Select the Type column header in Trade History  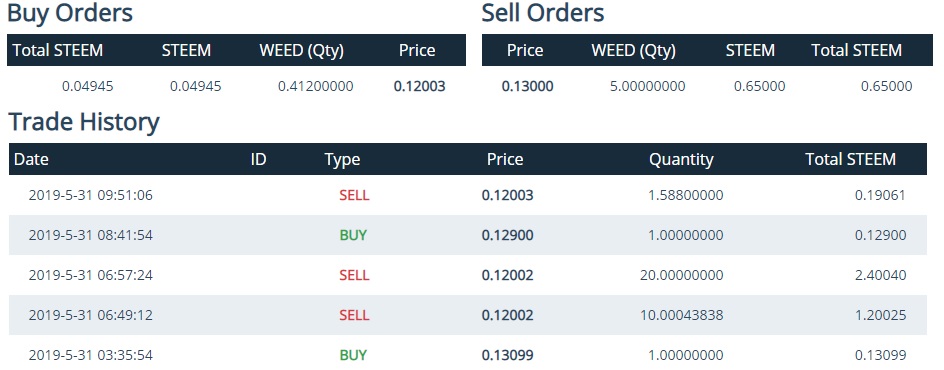click(342, 159)
